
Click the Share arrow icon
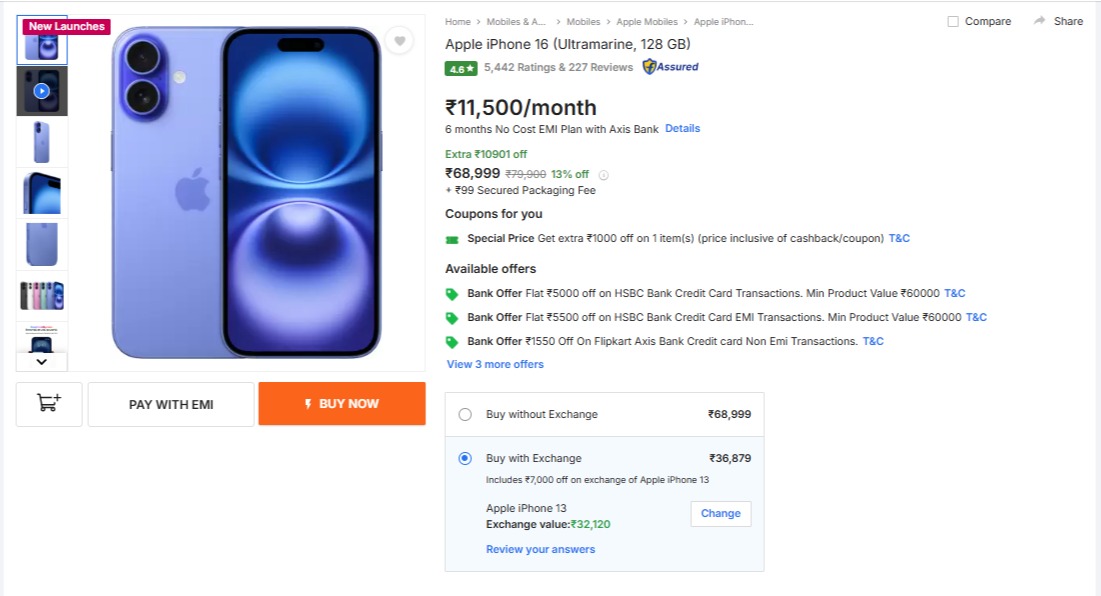[1040, 21]
